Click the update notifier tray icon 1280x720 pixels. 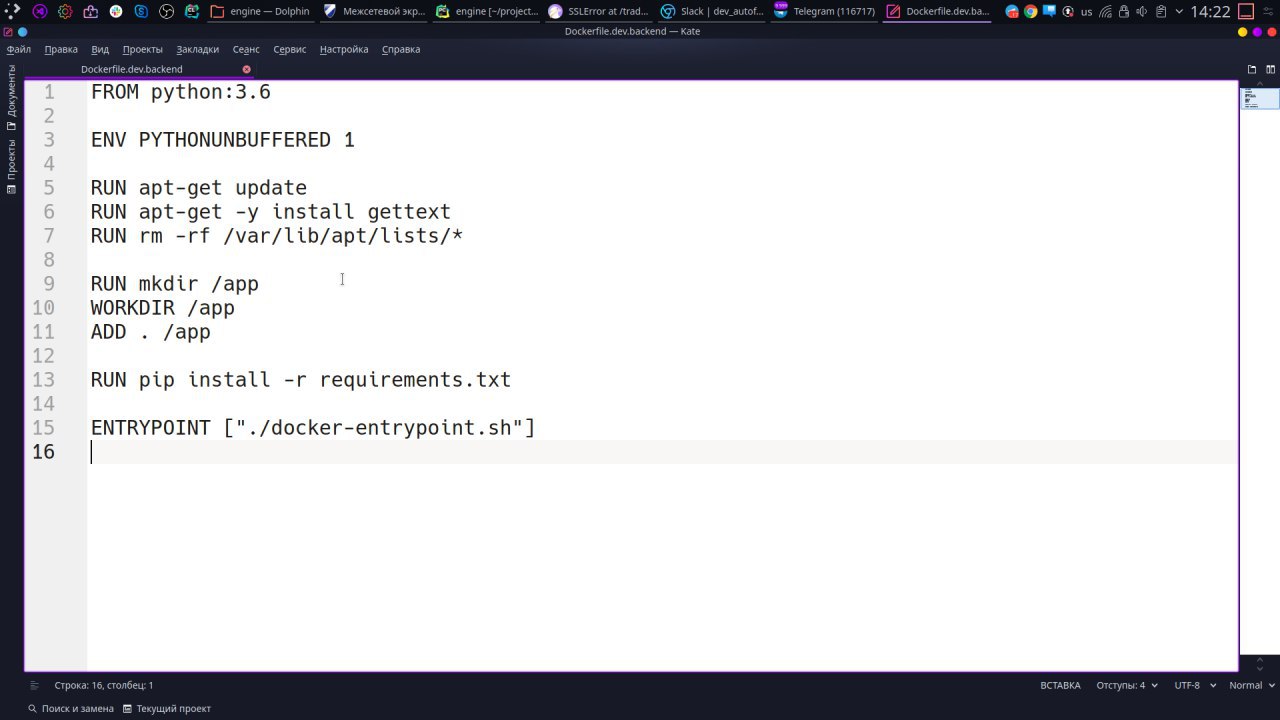click(x=1066, y=12)
